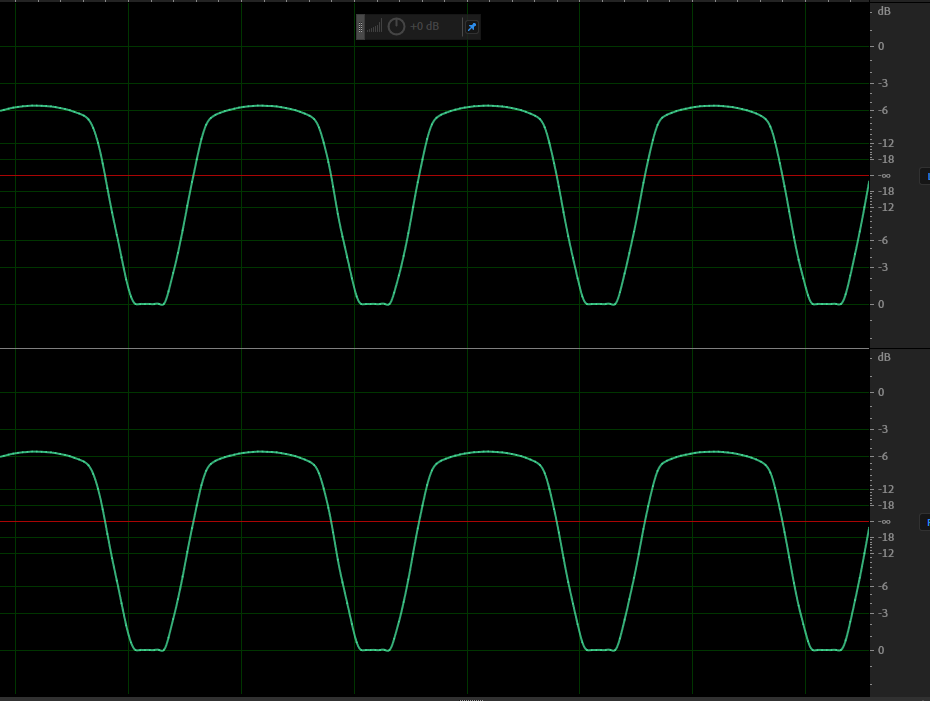Click the amplitude adjust knob in HUD

coord(396,27)
